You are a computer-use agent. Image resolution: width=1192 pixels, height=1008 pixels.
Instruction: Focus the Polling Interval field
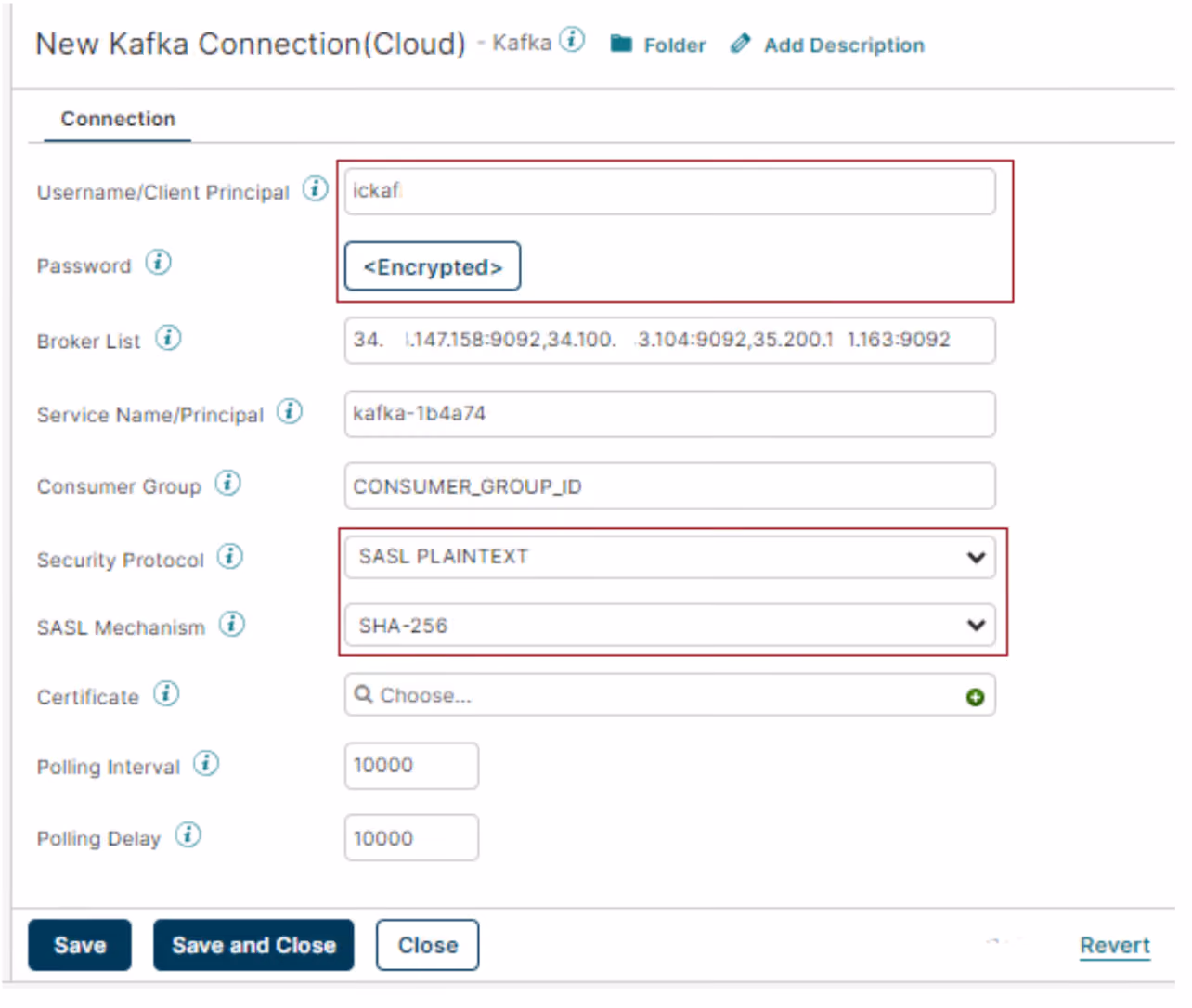pos(411,766)
